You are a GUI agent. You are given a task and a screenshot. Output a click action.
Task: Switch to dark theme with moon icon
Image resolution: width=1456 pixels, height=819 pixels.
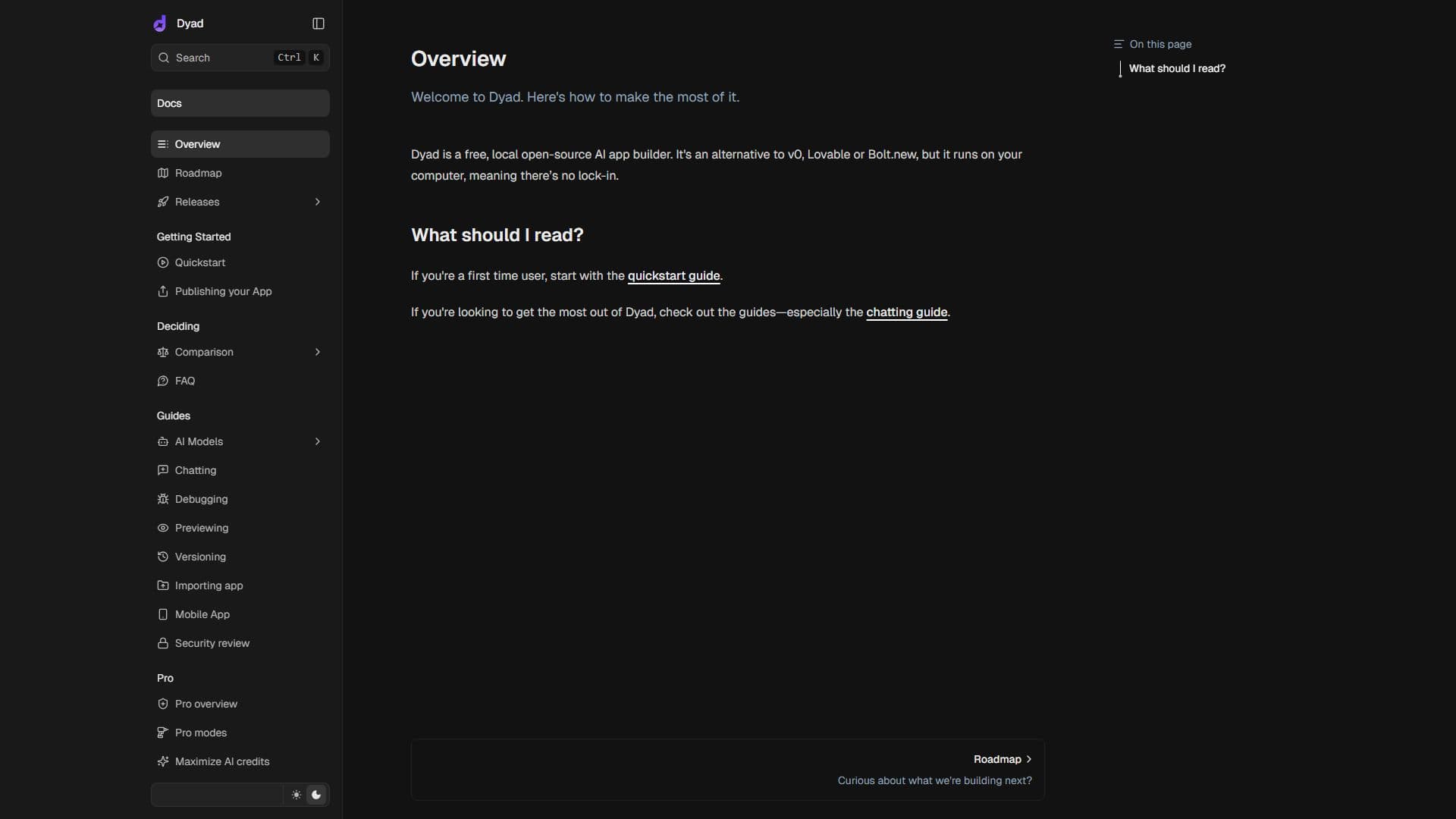(x=317, y=795)
